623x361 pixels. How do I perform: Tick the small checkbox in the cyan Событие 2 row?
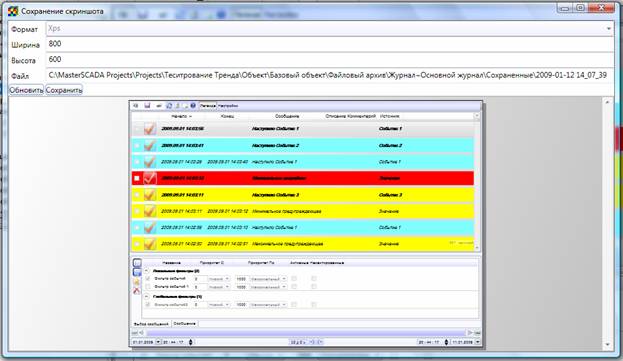coord(137,146)
